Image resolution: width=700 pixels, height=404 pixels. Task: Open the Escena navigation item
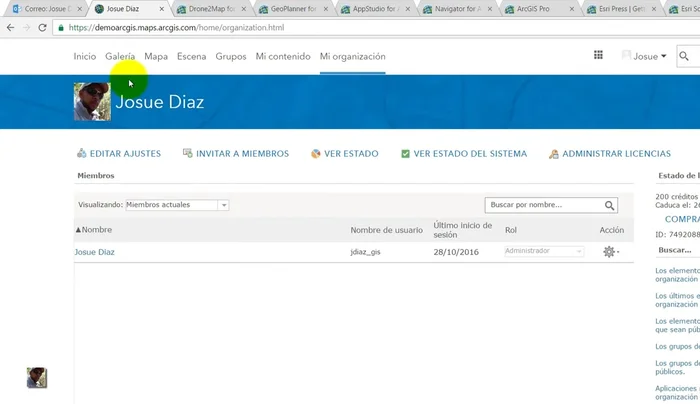pyautogui.click(x=192, y=57)
